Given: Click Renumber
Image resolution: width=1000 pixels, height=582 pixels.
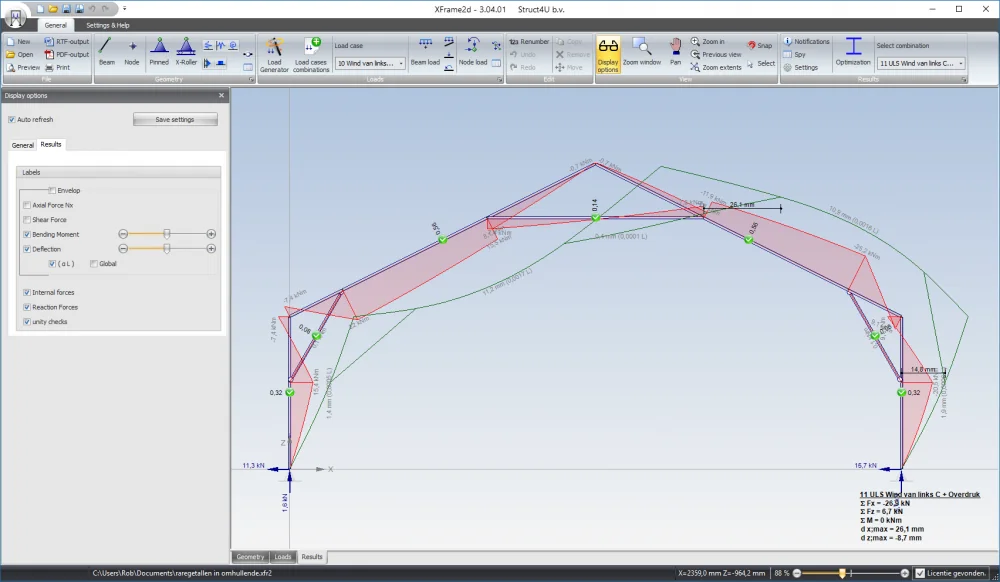Looking at the screenshot, I should (529, 41).
